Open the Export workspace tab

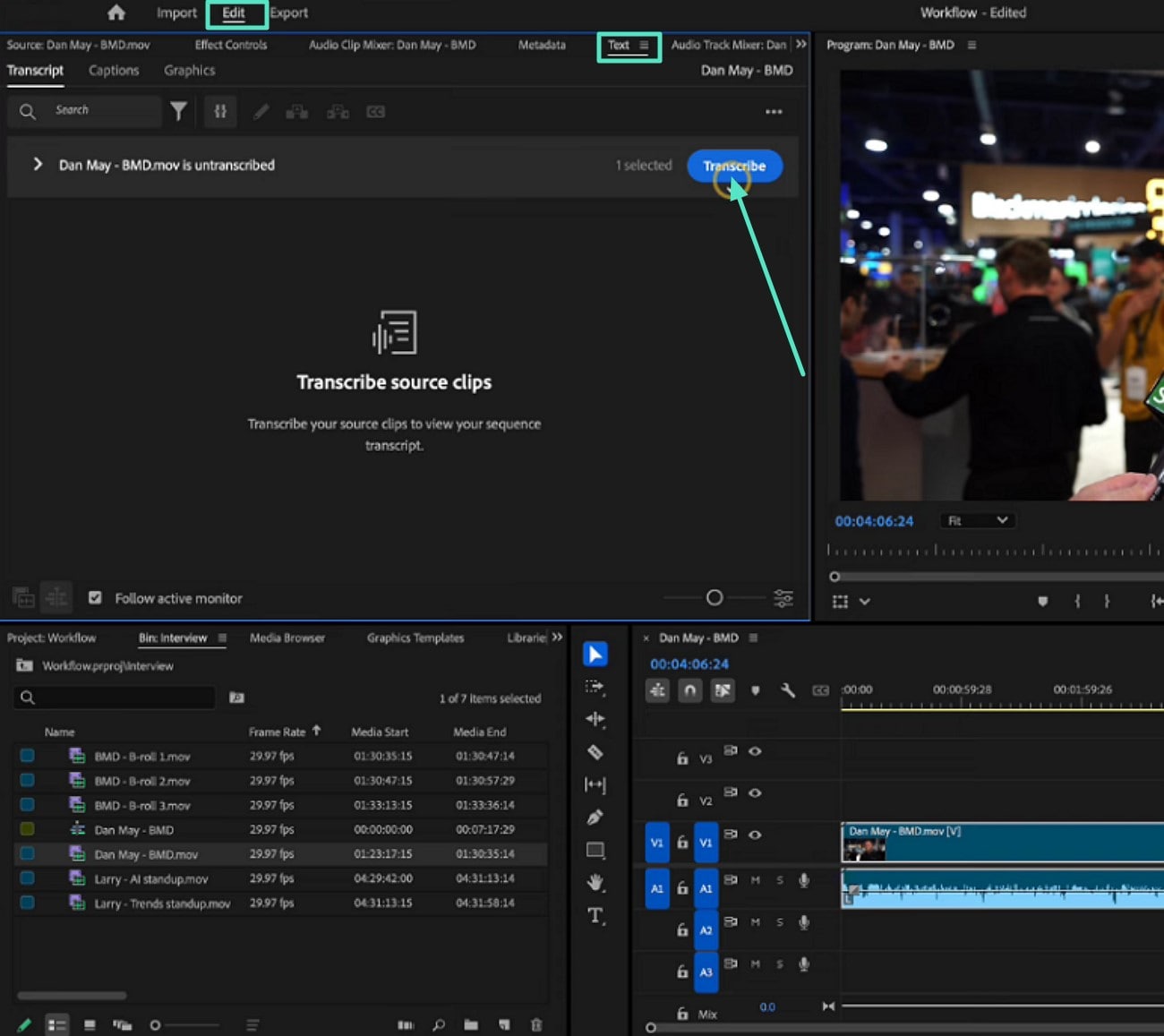(x=288, y=13)
